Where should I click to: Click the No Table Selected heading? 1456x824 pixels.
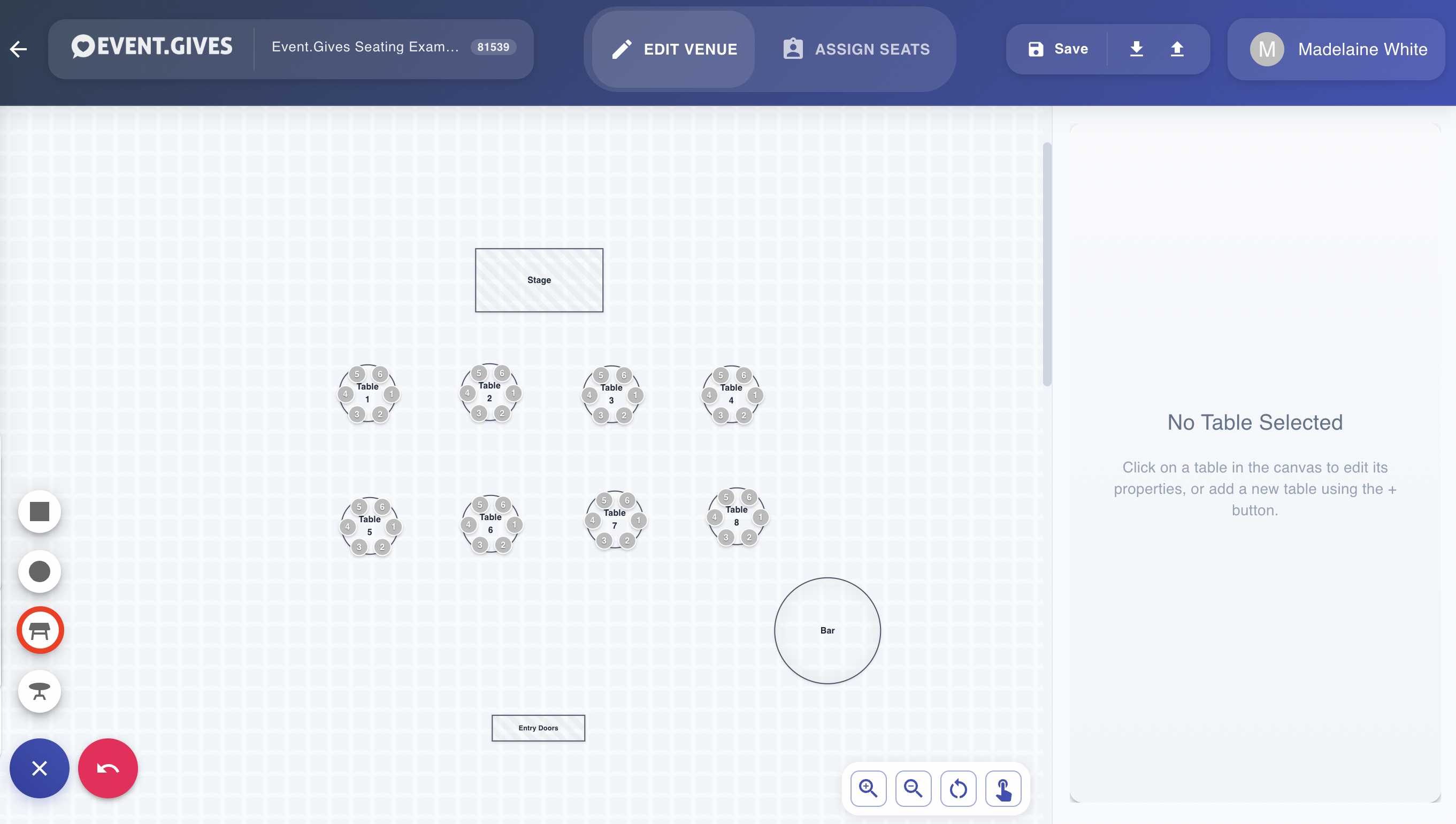coord(1255,422)
